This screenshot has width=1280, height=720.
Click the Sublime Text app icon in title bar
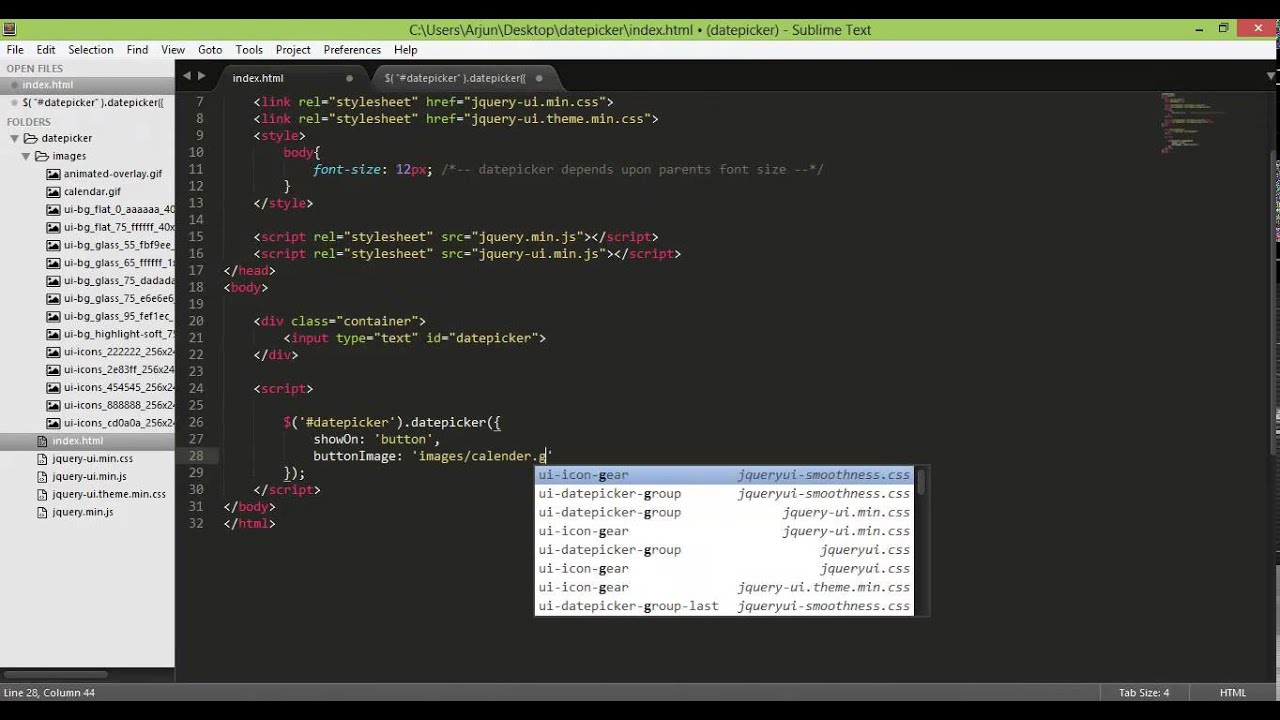click(x=10, y=29)
